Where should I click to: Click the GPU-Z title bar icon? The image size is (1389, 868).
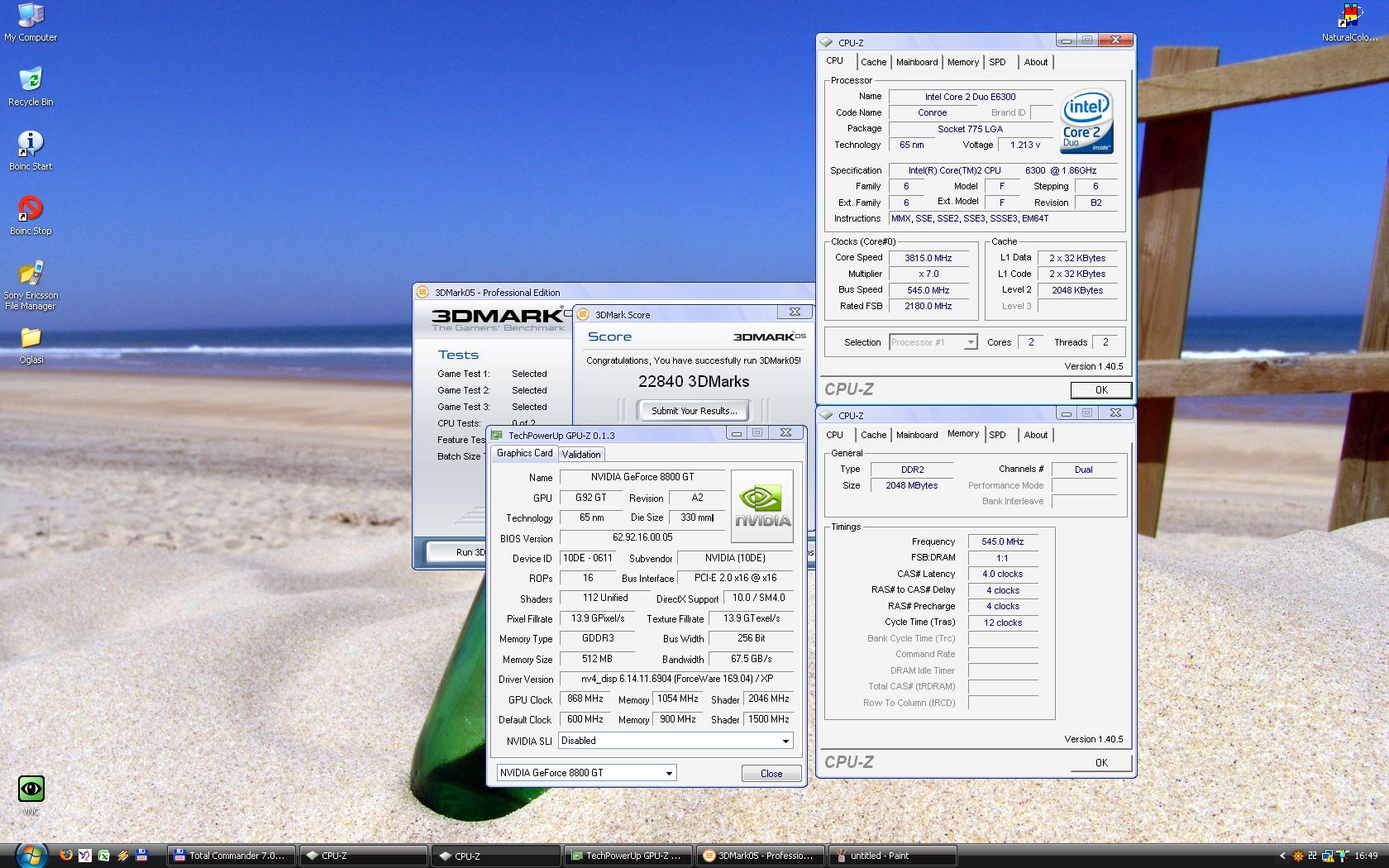pyautogui.click(x=496, y=435)
